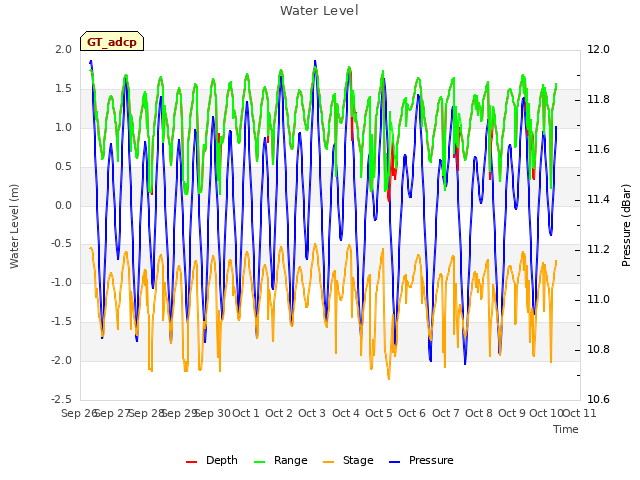Toggle the Stage legend entry
The height and width of the screenshot is (480, 640).
pos(348,460)
